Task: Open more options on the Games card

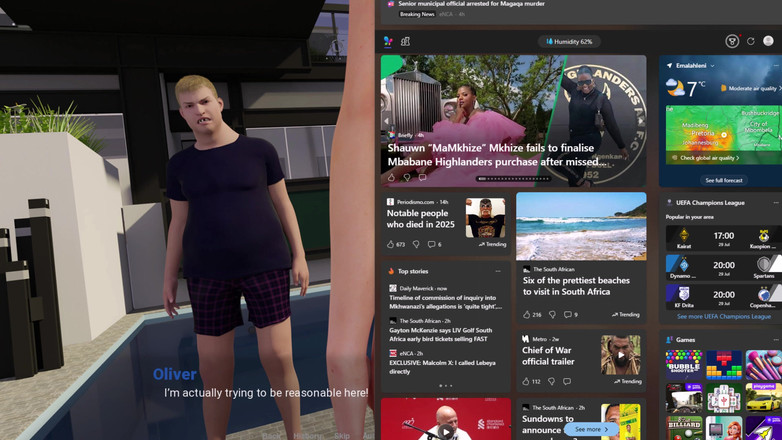Action: 776,340
